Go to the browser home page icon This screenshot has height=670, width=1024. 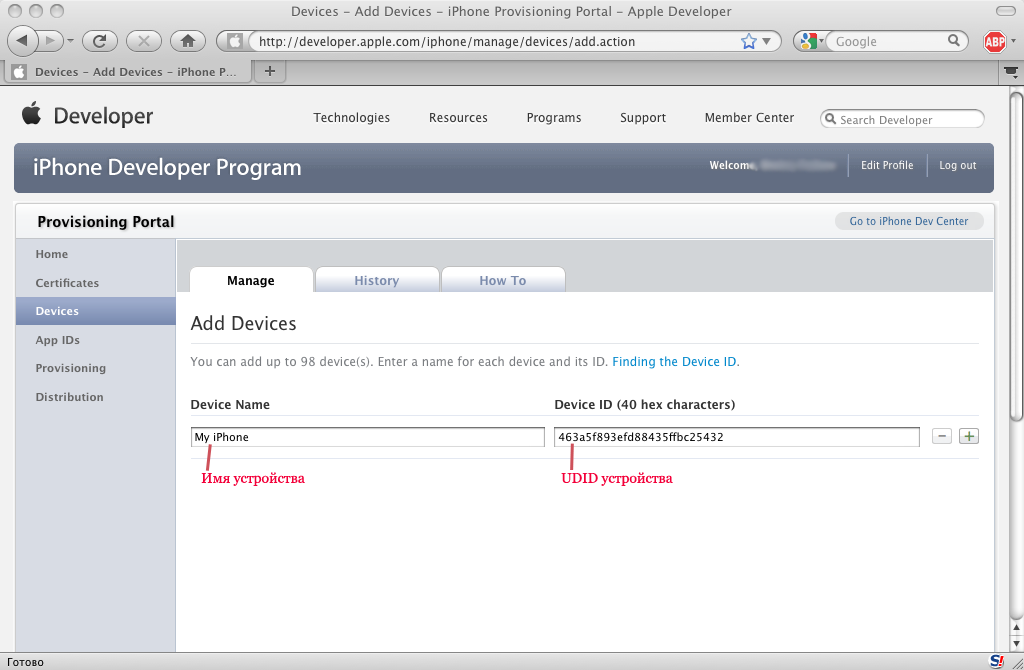[188, 41]
